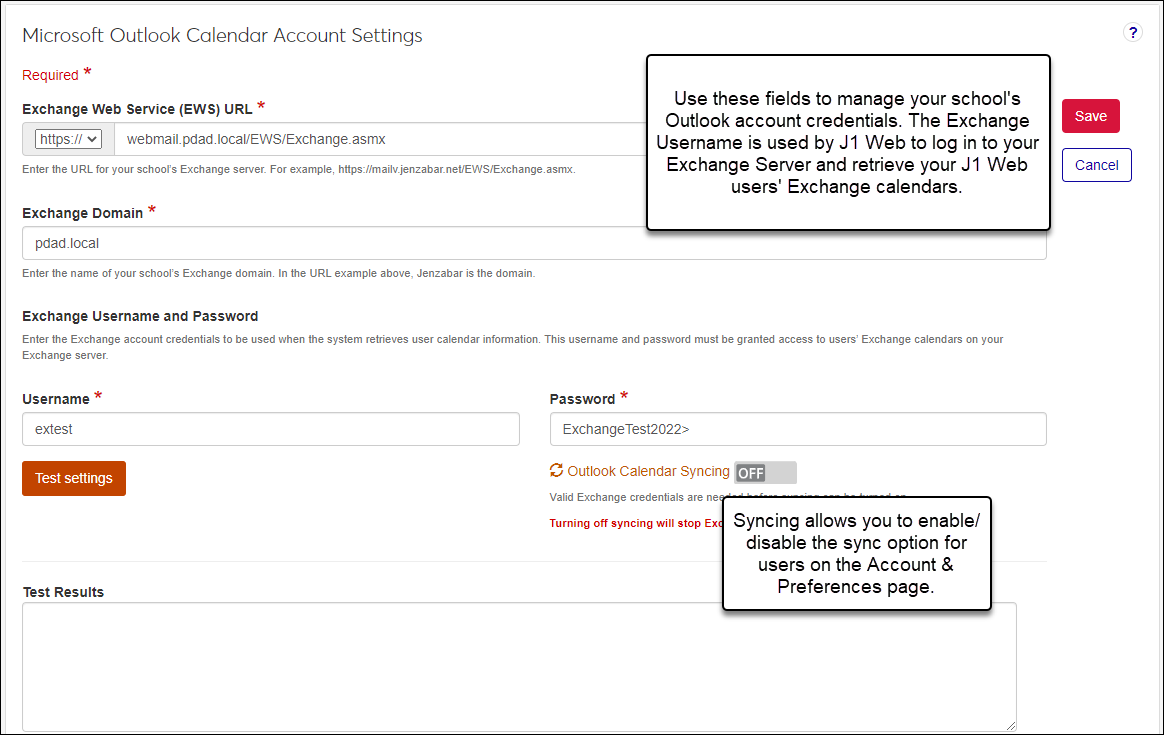Click the Microsoft Outlook Calendar Account Settings heading
The width and height of the screenshot is (1164, 735).
[x=222, y=36]
